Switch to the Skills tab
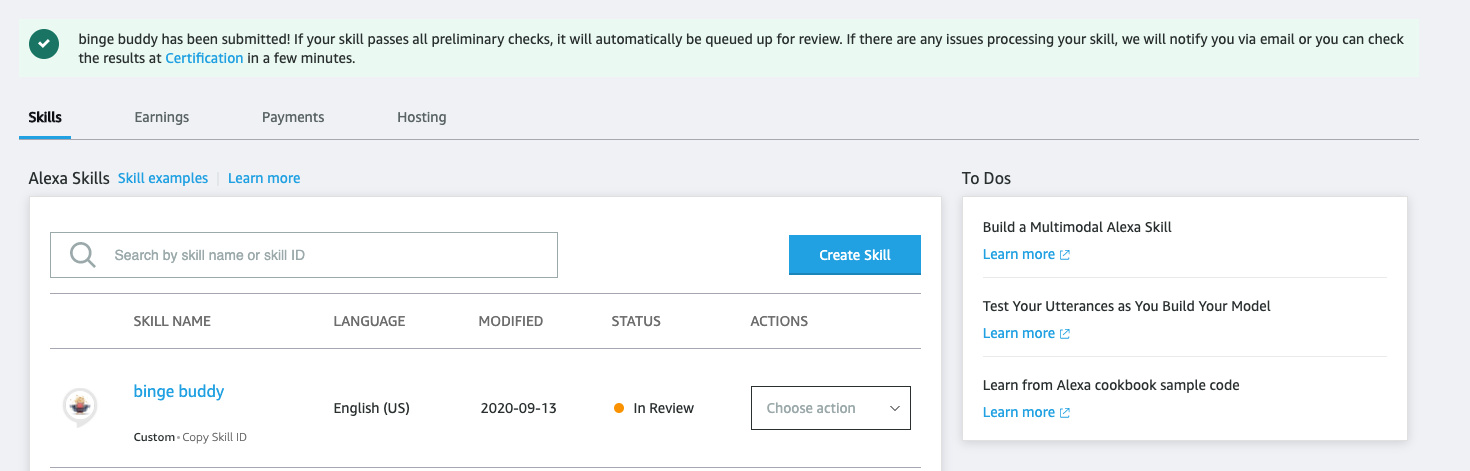The image size is (1470, 471). [45, 117]
